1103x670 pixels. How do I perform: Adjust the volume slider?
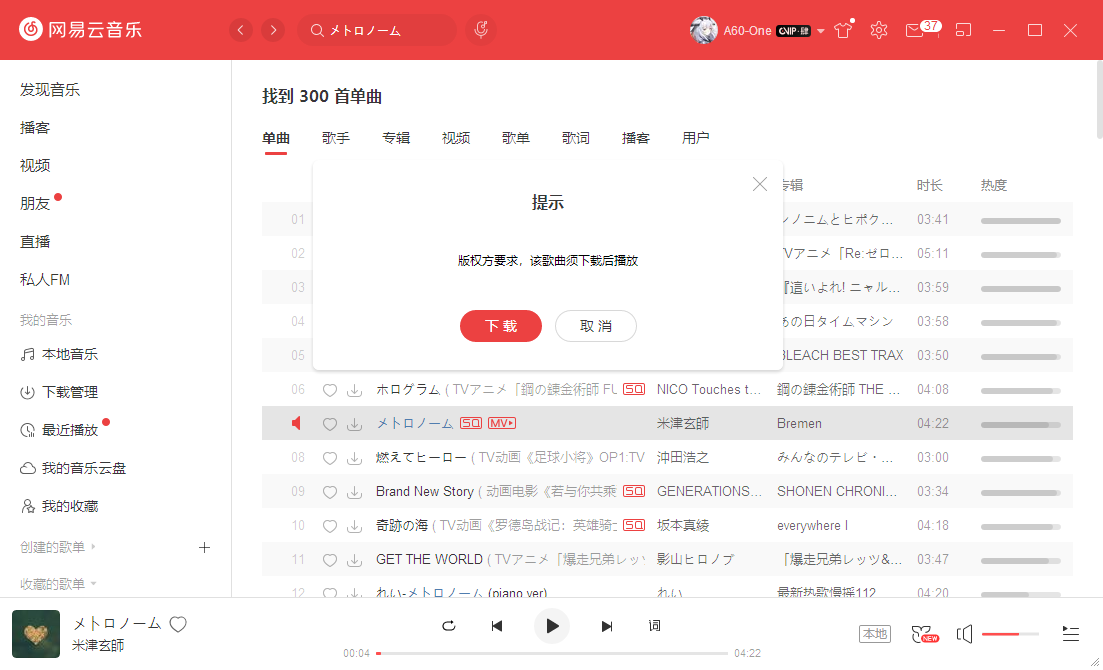tap(1010, 634)
